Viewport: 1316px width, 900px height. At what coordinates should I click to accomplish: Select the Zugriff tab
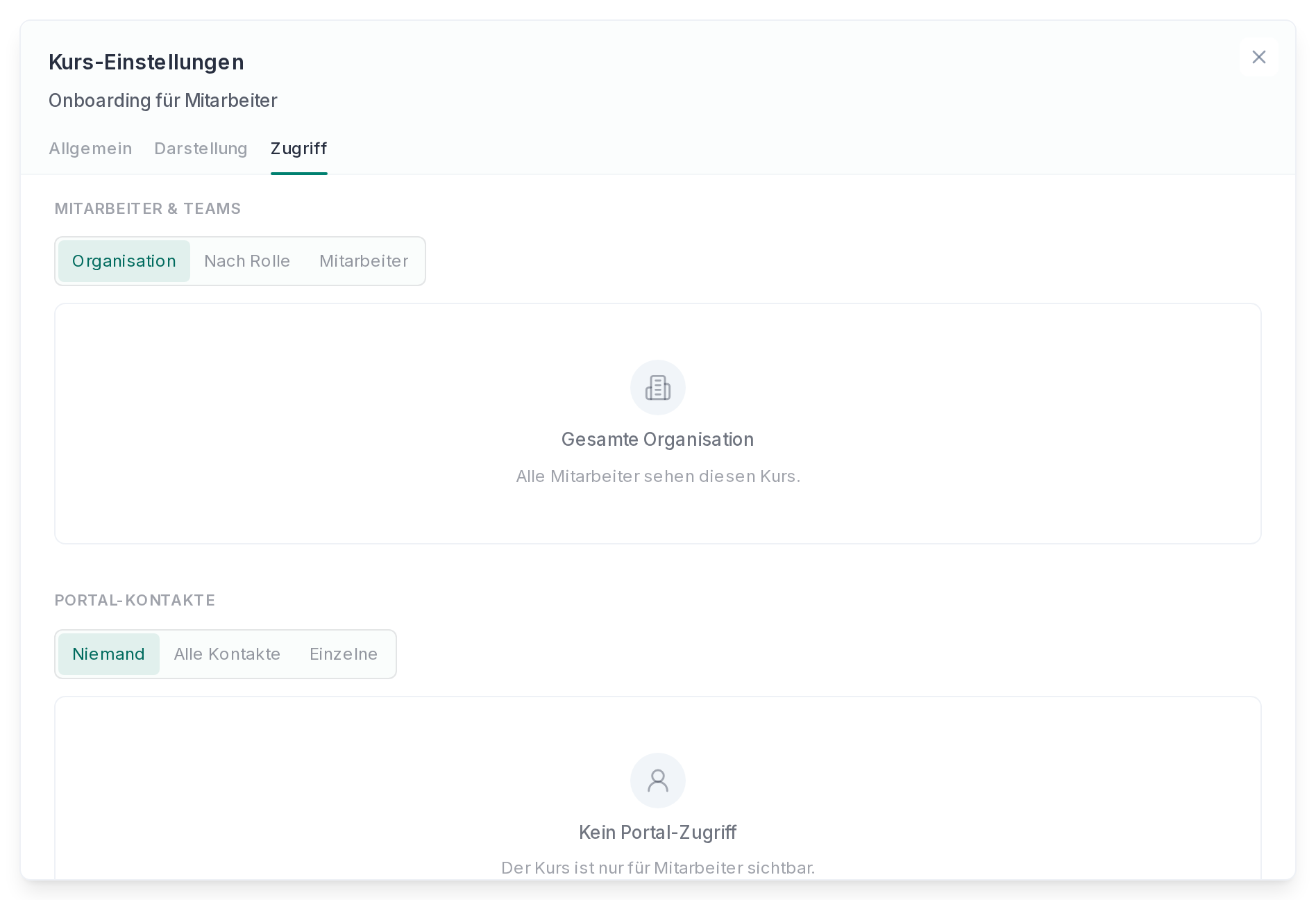tap(298, 149)
